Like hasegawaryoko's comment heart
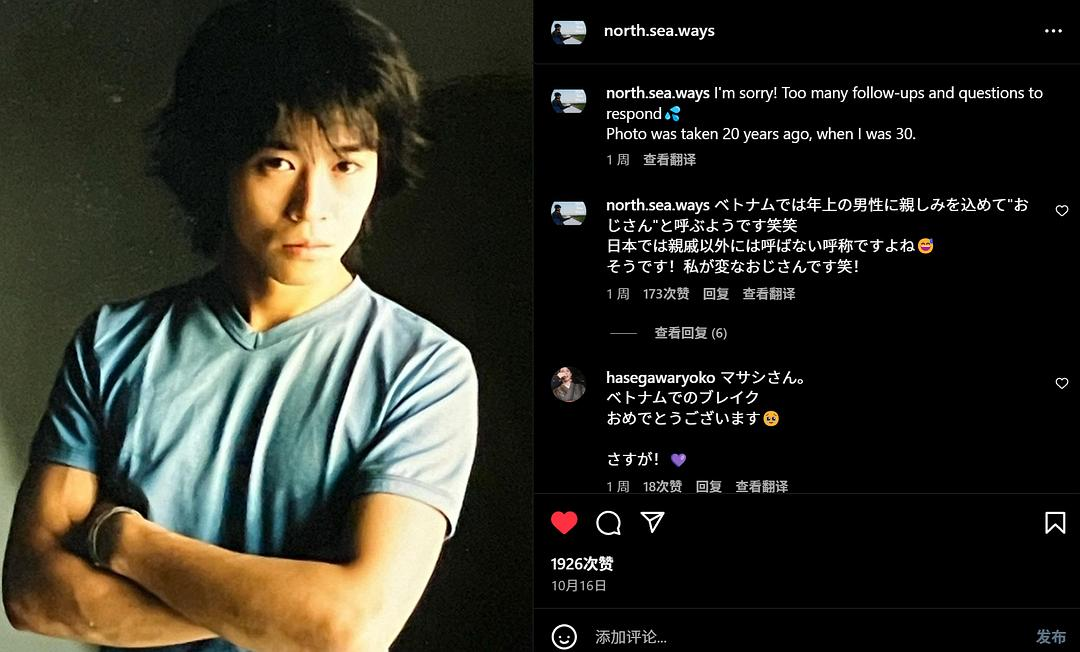 [1061, 383]
